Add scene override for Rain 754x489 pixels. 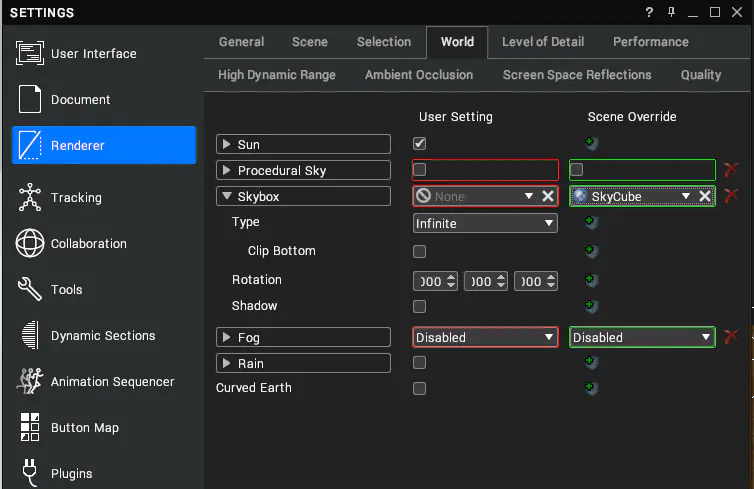click(591, 362)
